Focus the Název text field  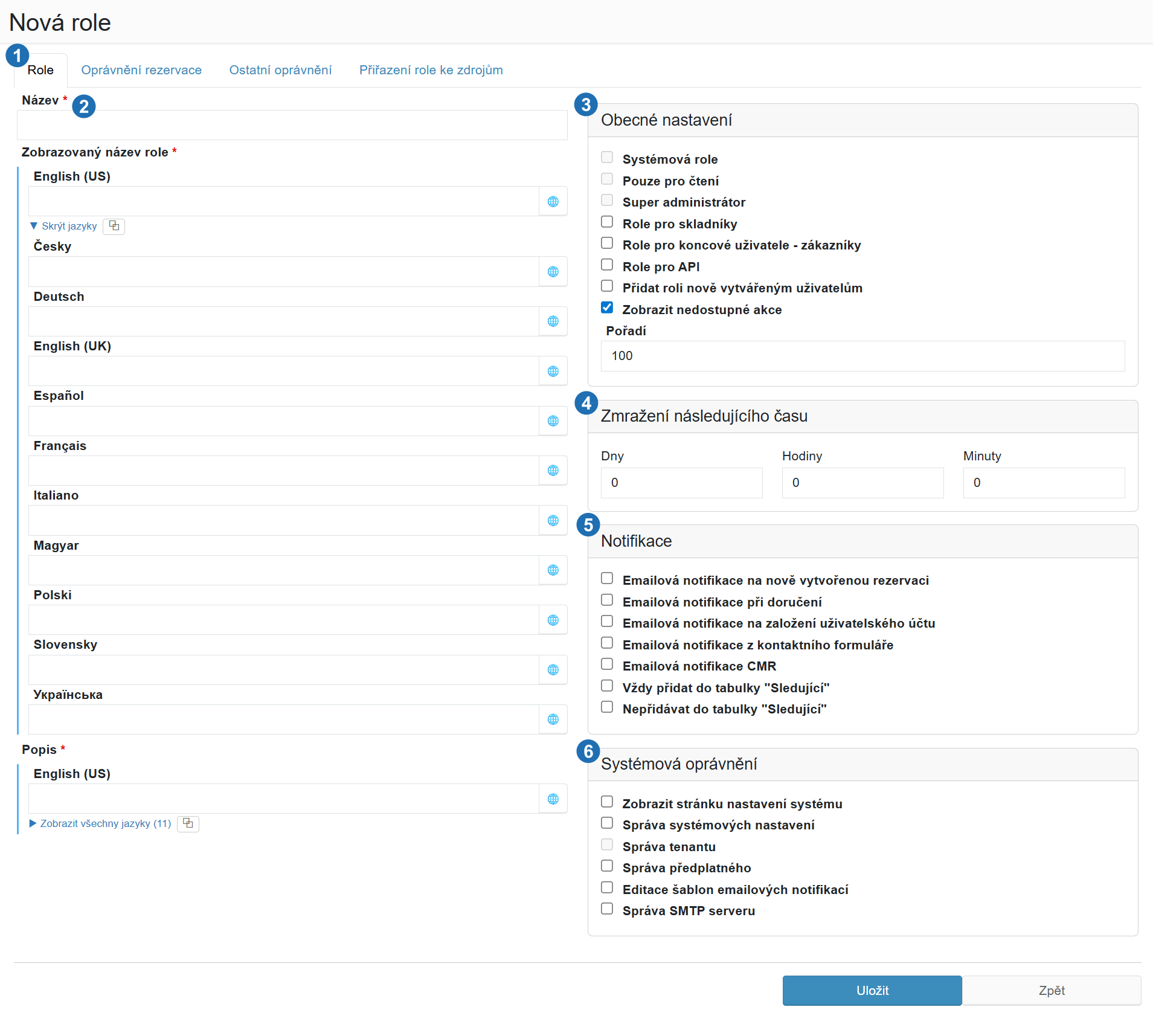click(x=292, y=125)
